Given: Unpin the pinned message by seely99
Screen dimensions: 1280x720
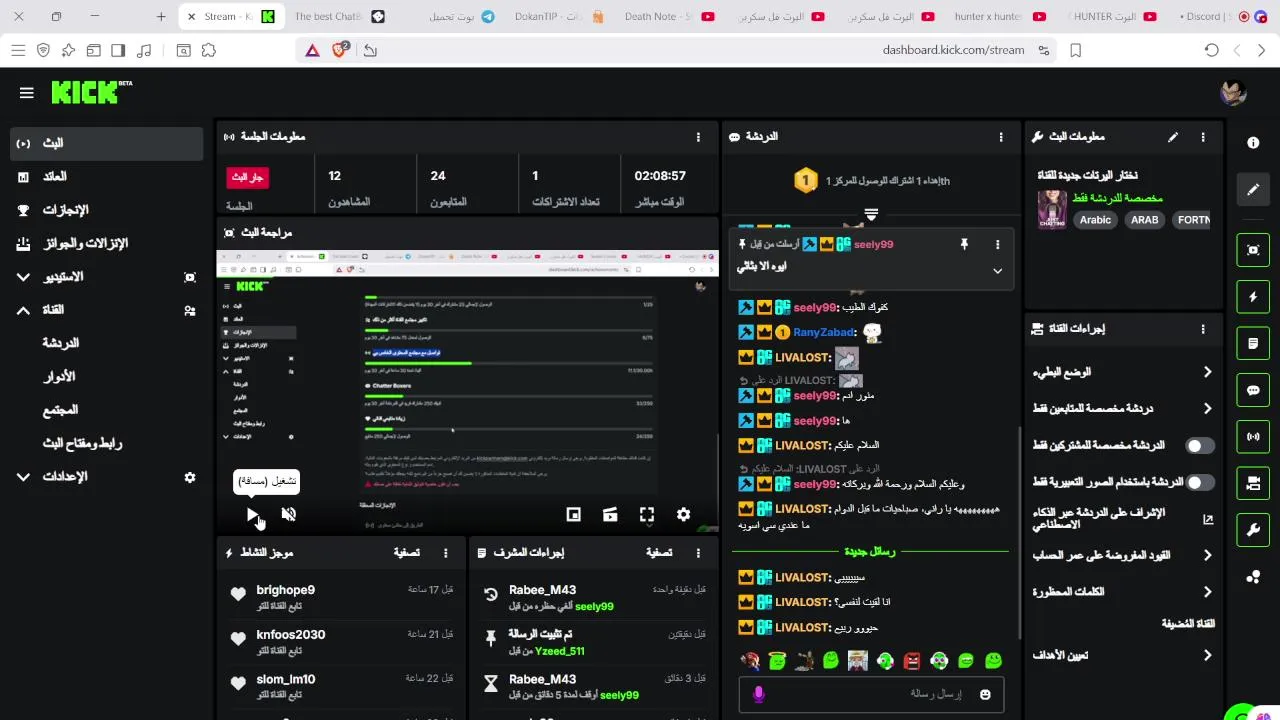Looking at the screenshot, I should [964, 244].
